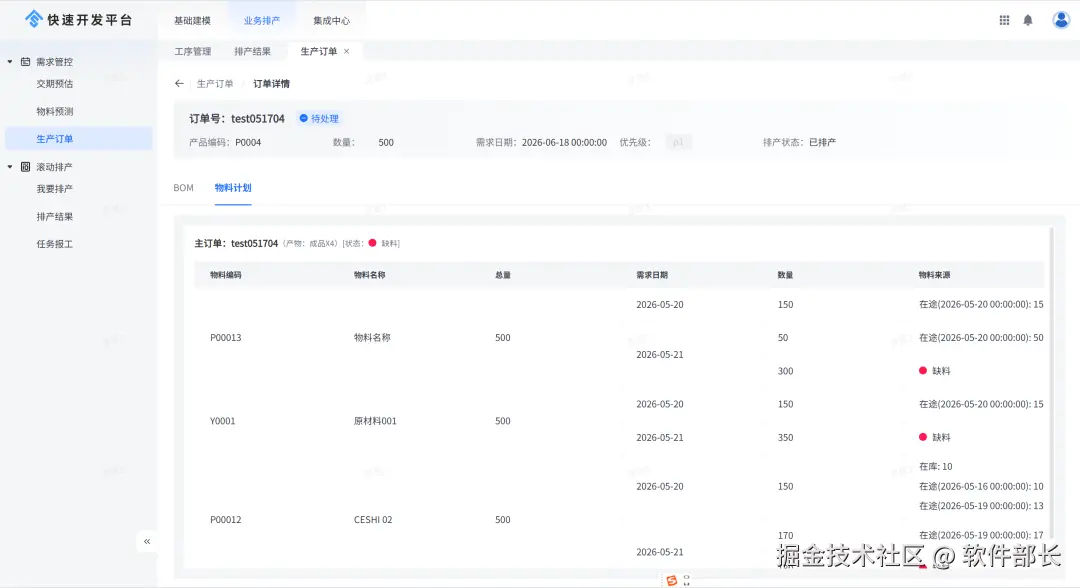Select the 物料计划 tab

point(233,187)
